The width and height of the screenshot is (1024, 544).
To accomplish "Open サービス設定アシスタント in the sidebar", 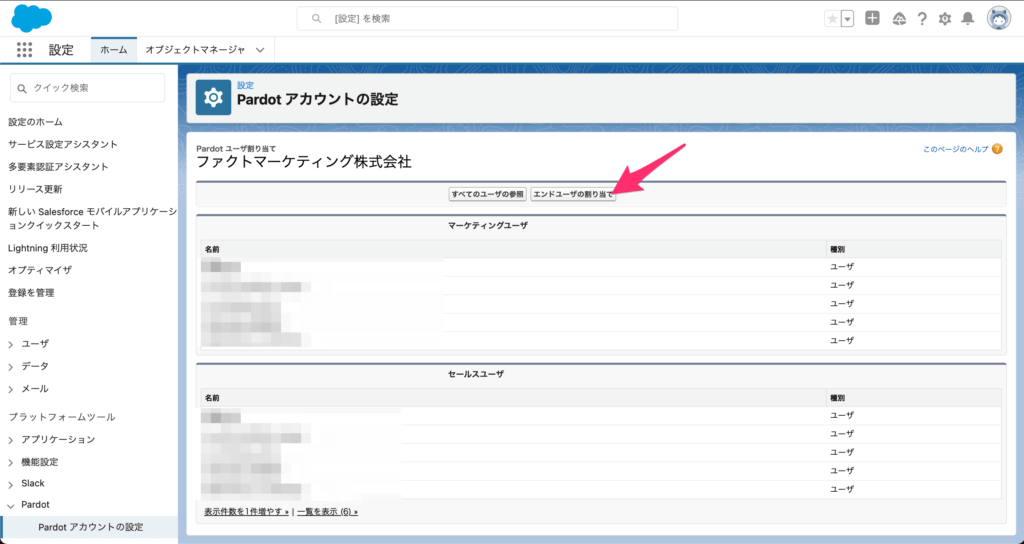I will [x=63, y=144].
